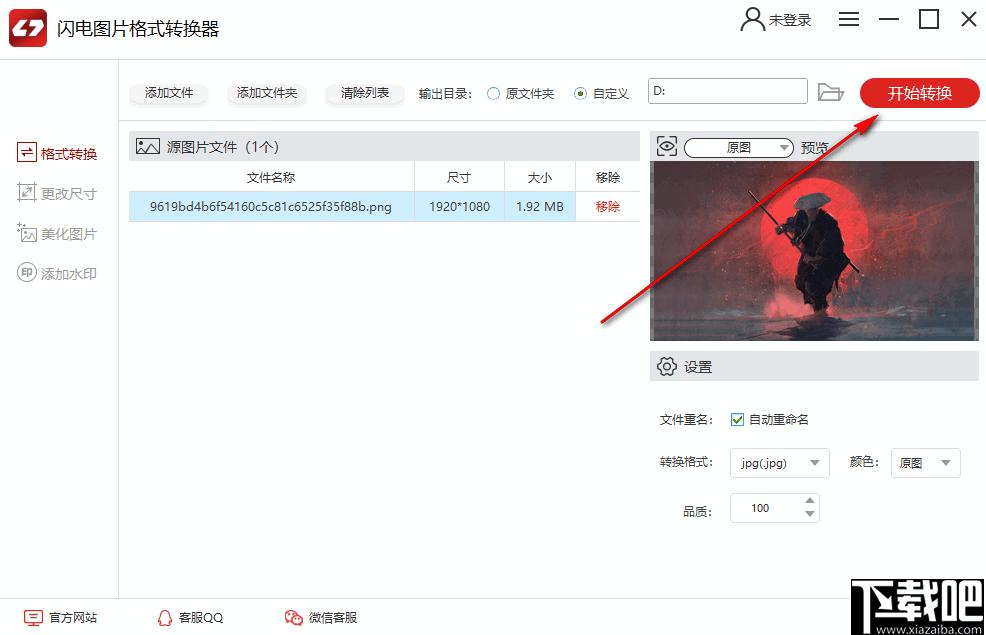Minimize the converter window
The image size is (986, 635).
(x=889, y=19)
